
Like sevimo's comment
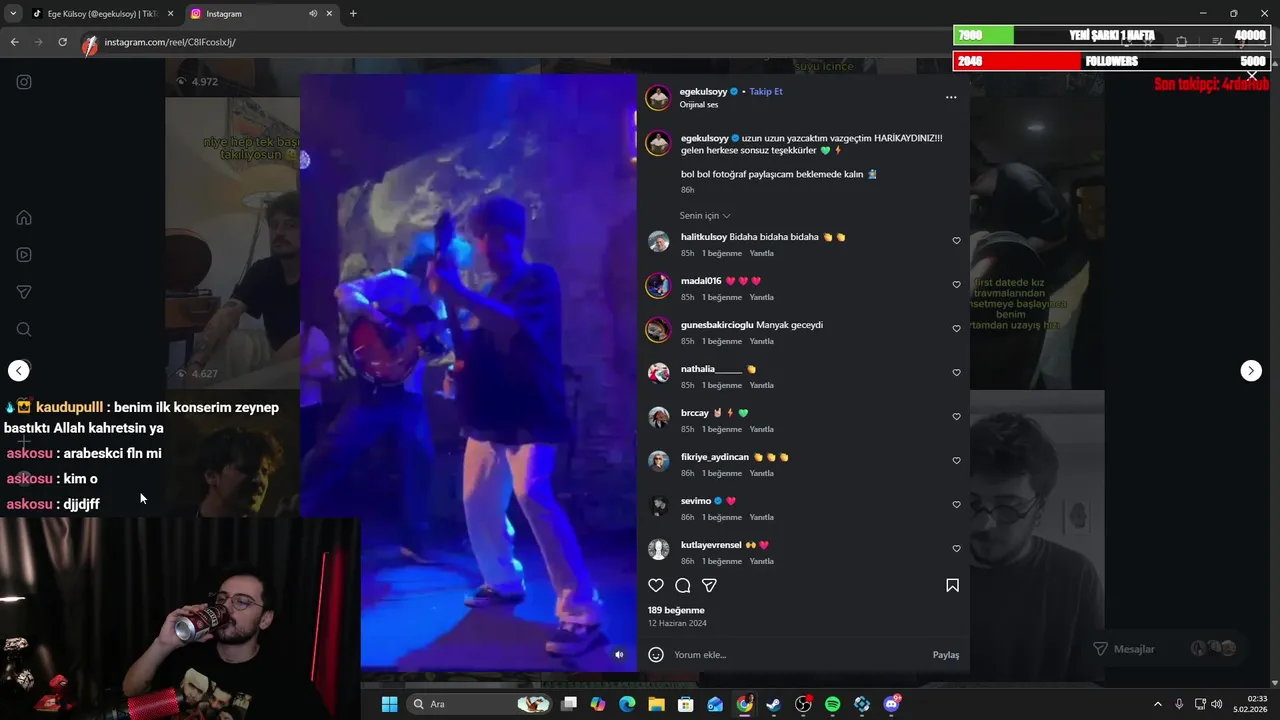pos(956,505)
